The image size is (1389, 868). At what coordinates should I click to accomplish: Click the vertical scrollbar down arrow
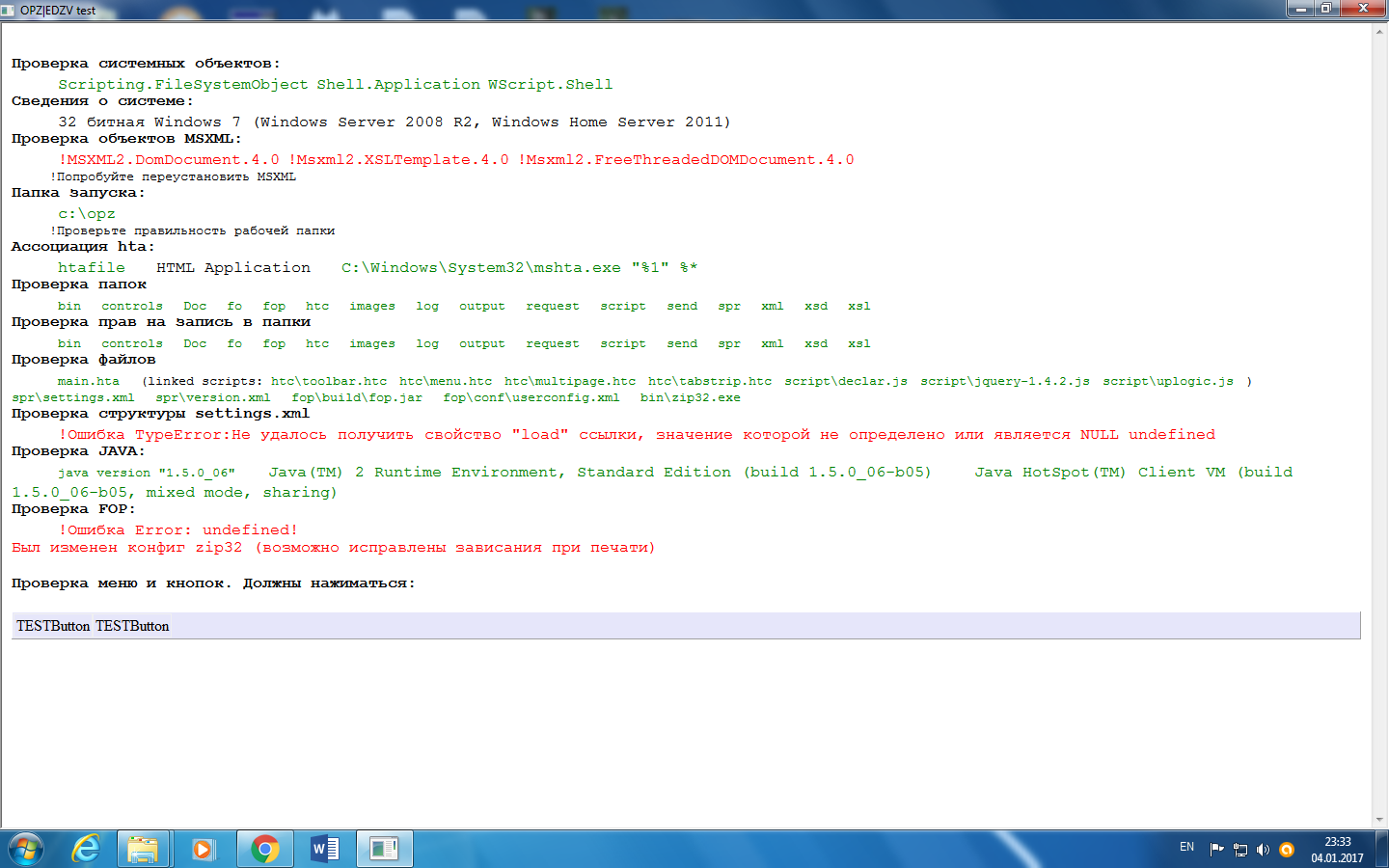point(1379,820)
